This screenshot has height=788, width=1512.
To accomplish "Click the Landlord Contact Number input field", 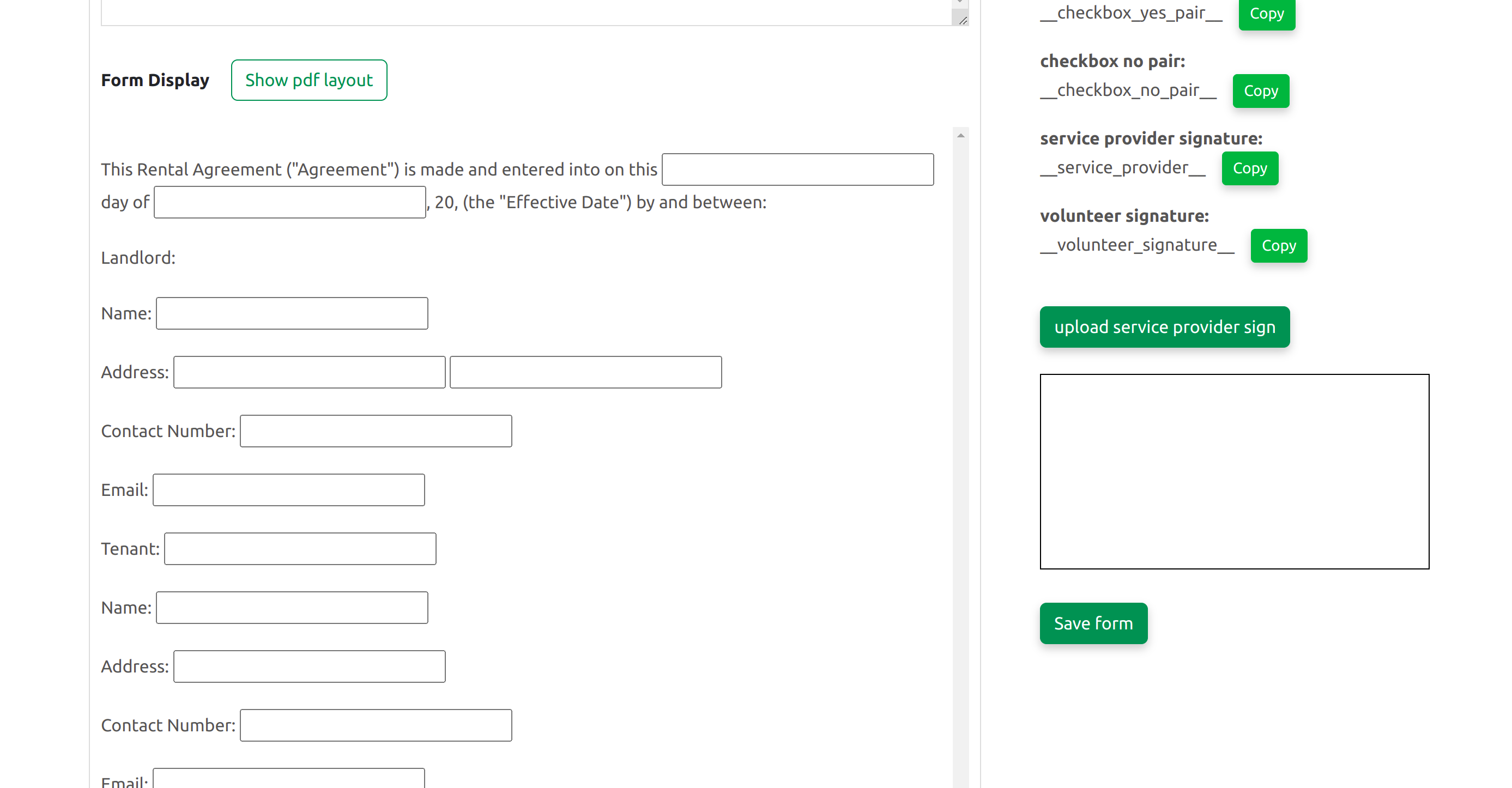I will tap(374, 431).
